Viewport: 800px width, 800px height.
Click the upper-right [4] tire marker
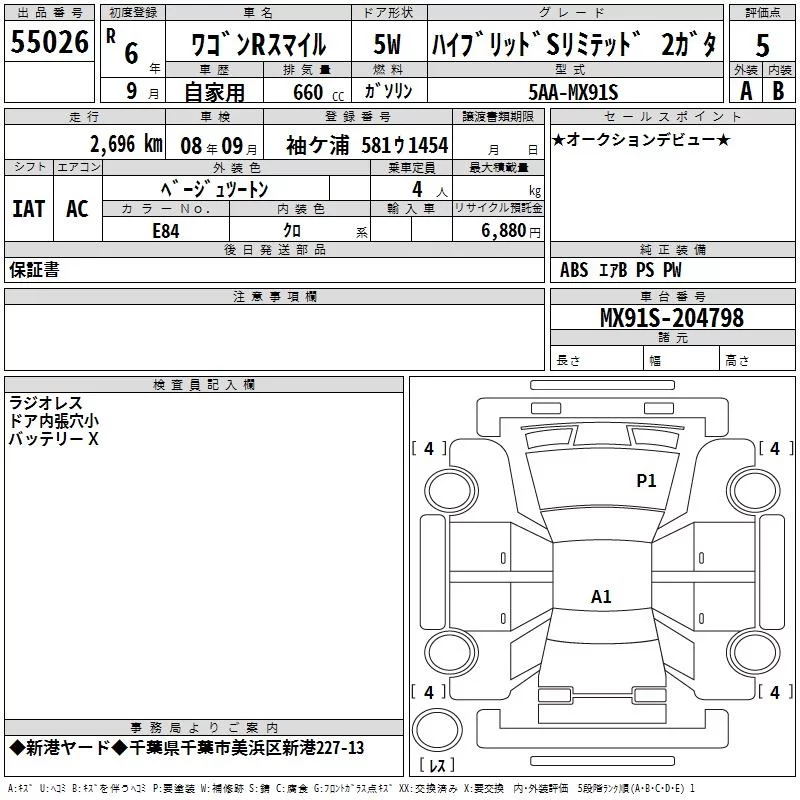pyautogui.click(x=775, y=449)
